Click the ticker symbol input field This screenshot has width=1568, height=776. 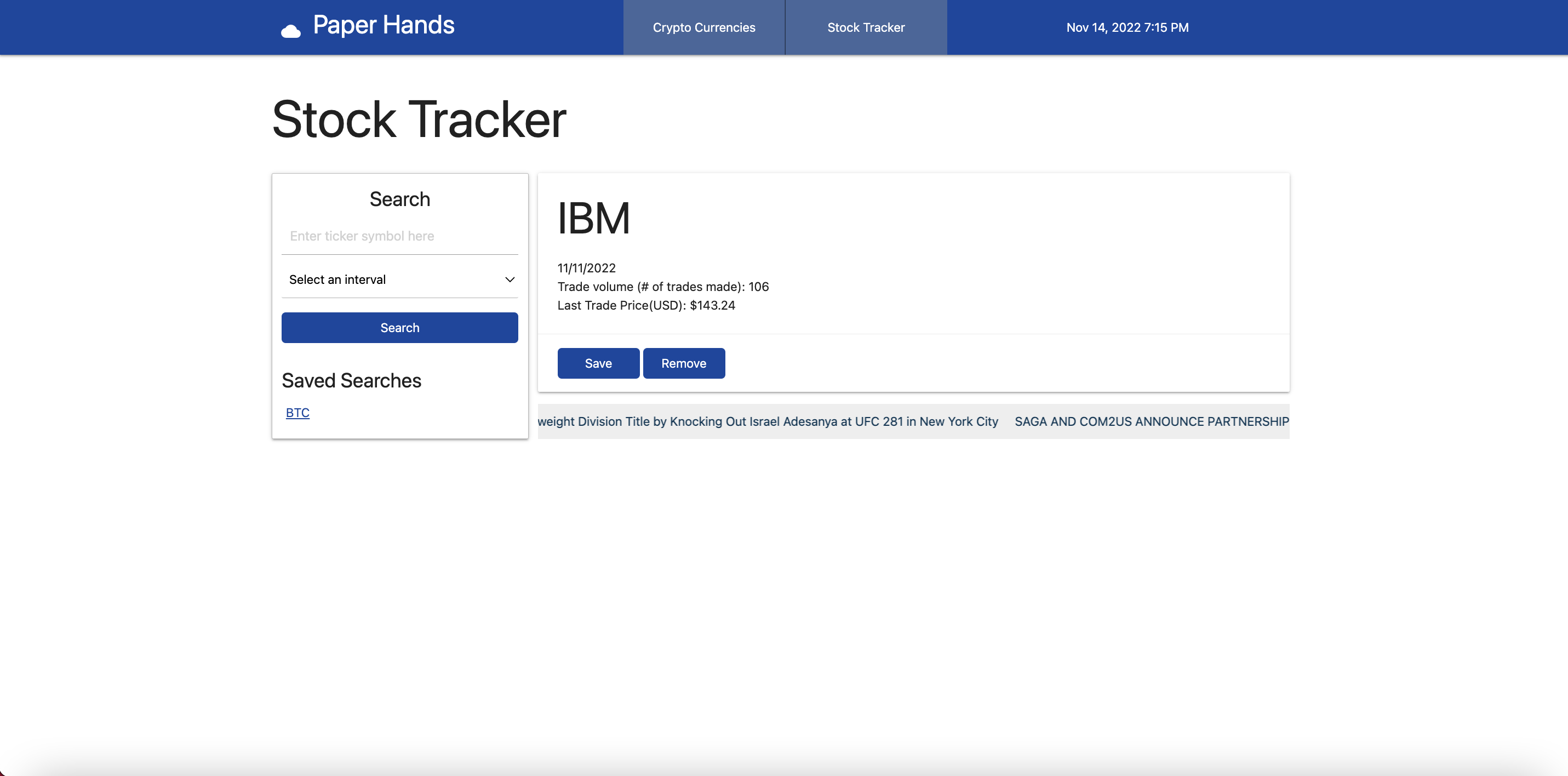point(399,236)
